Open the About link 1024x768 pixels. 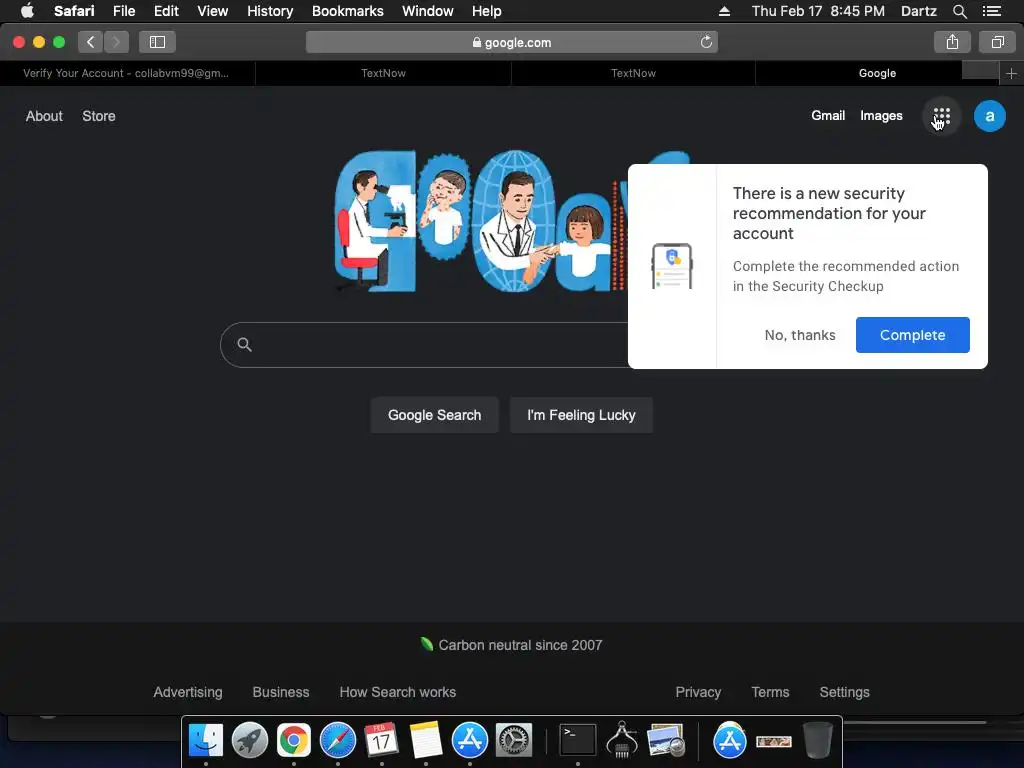tap(44, 116)
